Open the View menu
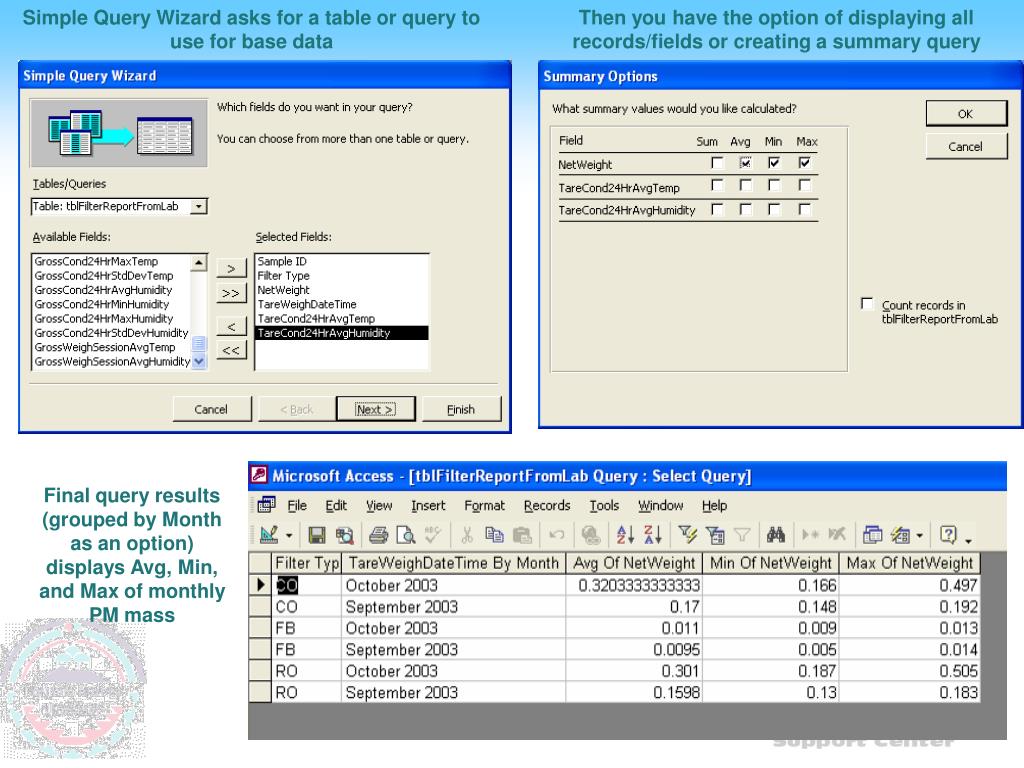1024x768 pixels. [379, 505]
